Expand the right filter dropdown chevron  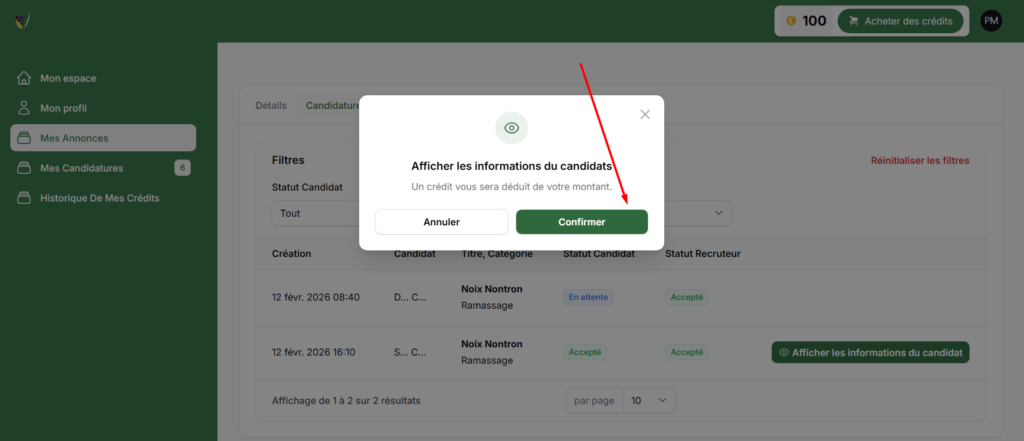tap(717, 213)
